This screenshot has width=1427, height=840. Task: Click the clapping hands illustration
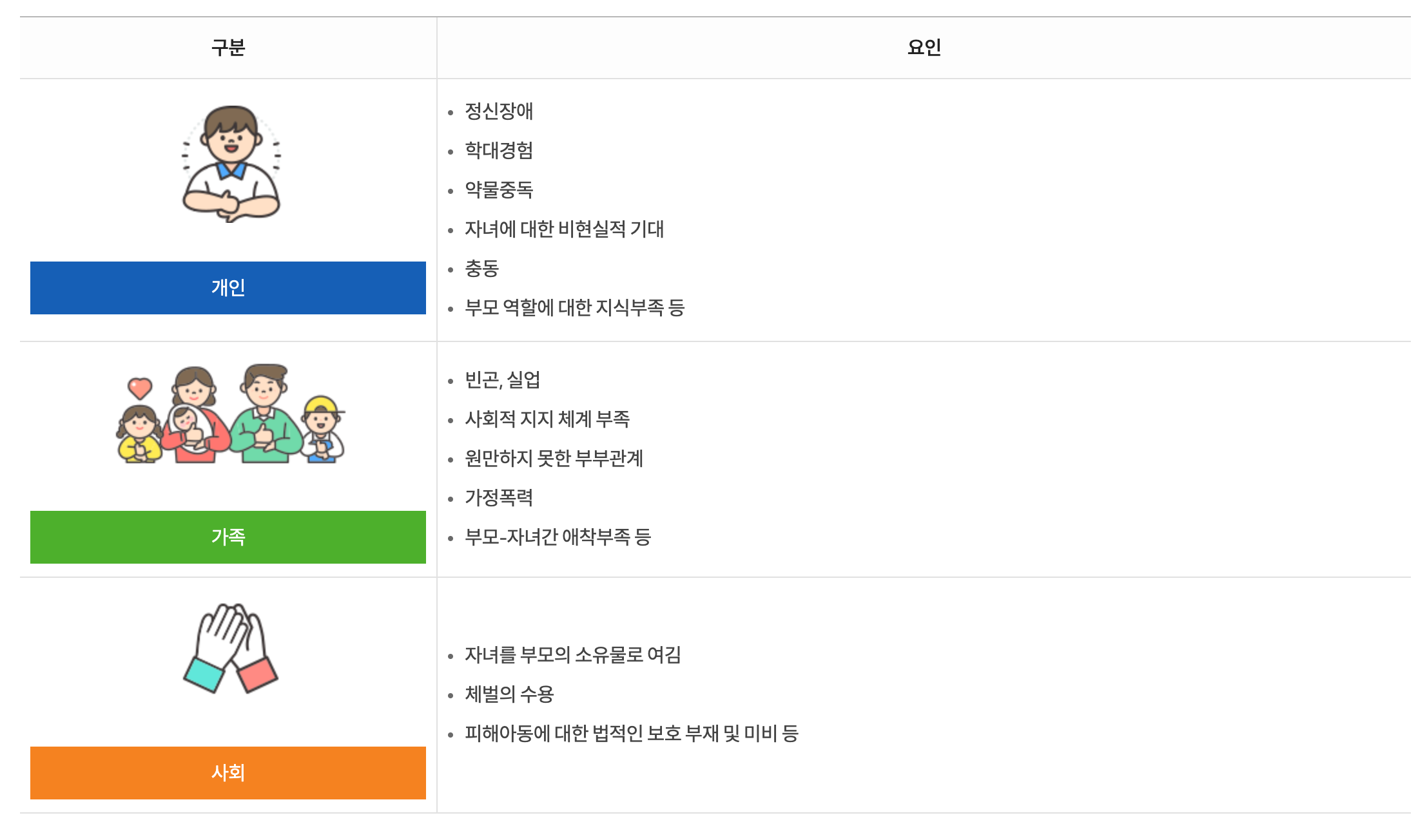click(231, 648)
